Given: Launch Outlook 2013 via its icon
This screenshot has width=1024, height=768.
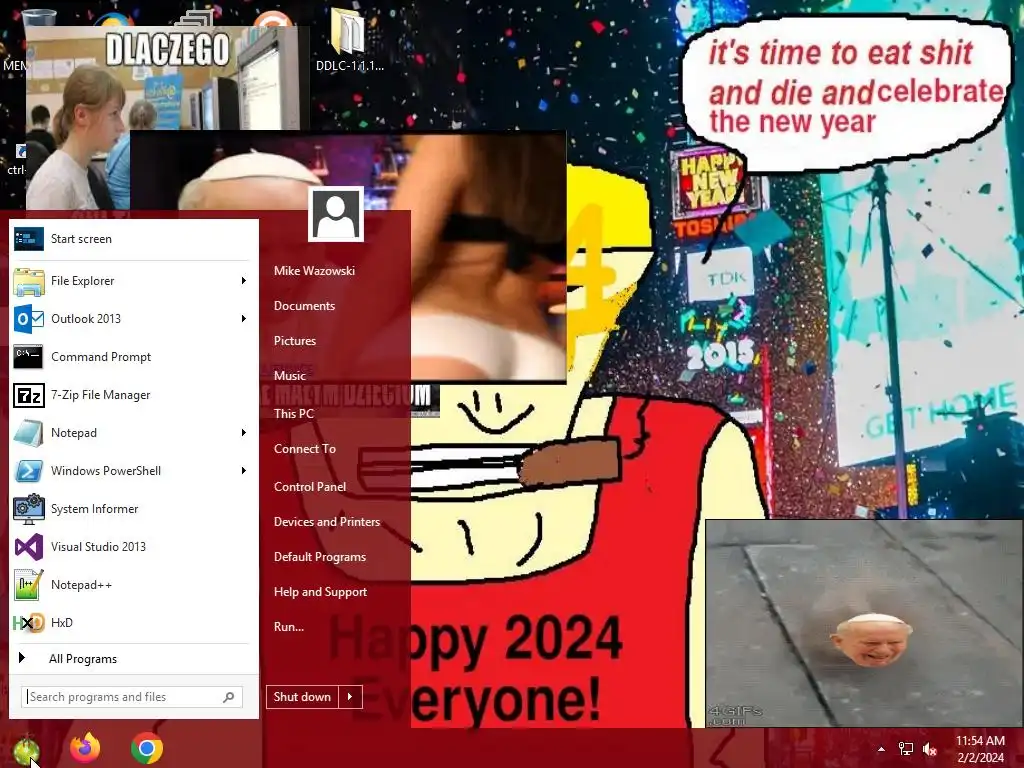Looking at the screenshot, I should [29, 319].
